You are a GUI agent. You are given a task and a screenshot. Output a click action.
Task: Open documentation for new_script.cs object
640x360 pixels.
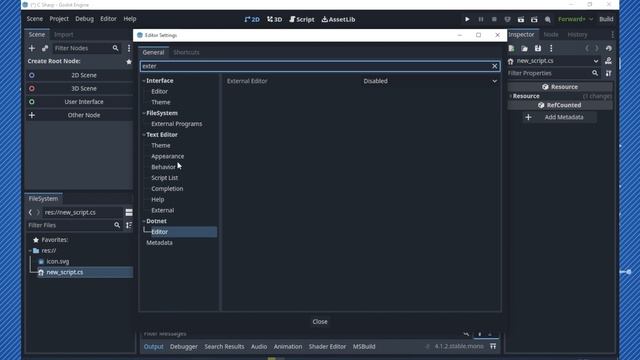[608, 61]
